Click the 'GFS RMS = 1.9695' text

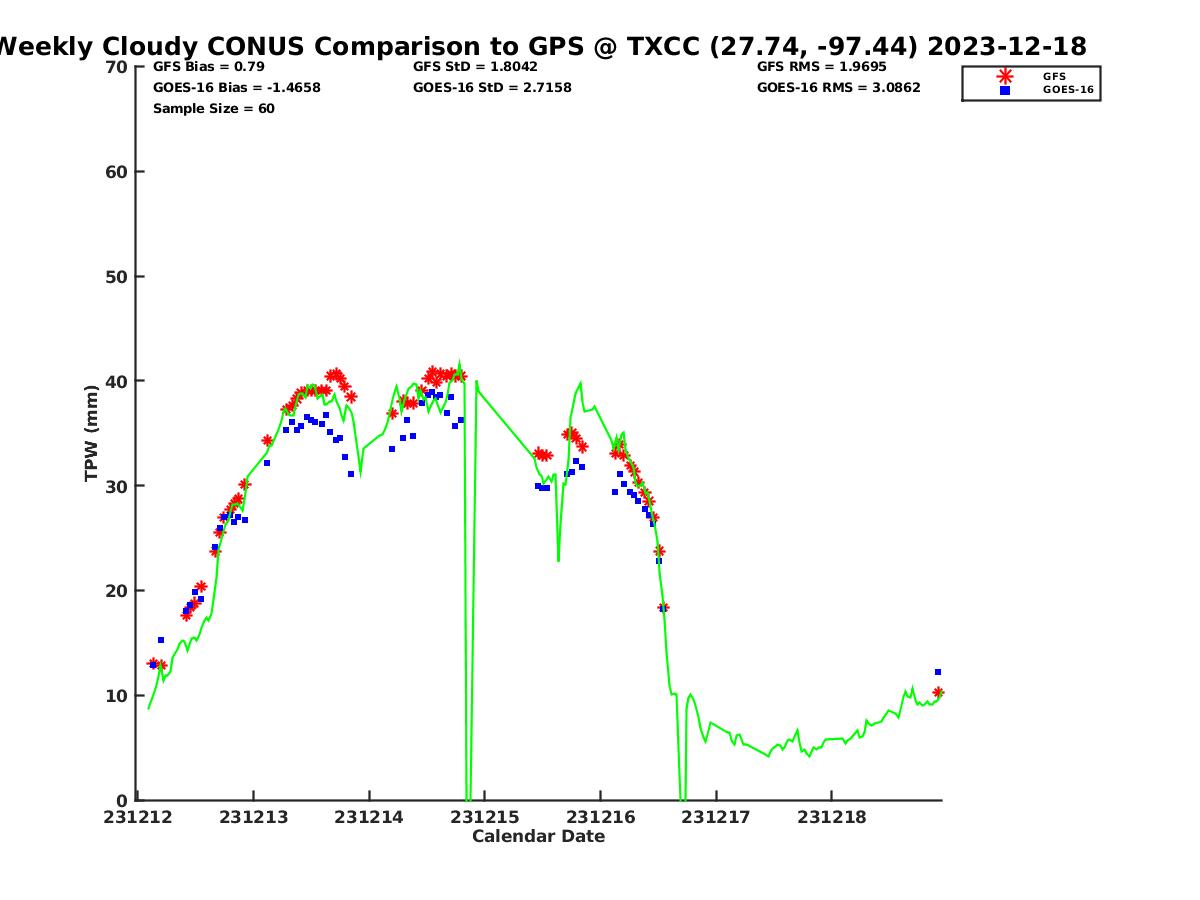(821, 67)
